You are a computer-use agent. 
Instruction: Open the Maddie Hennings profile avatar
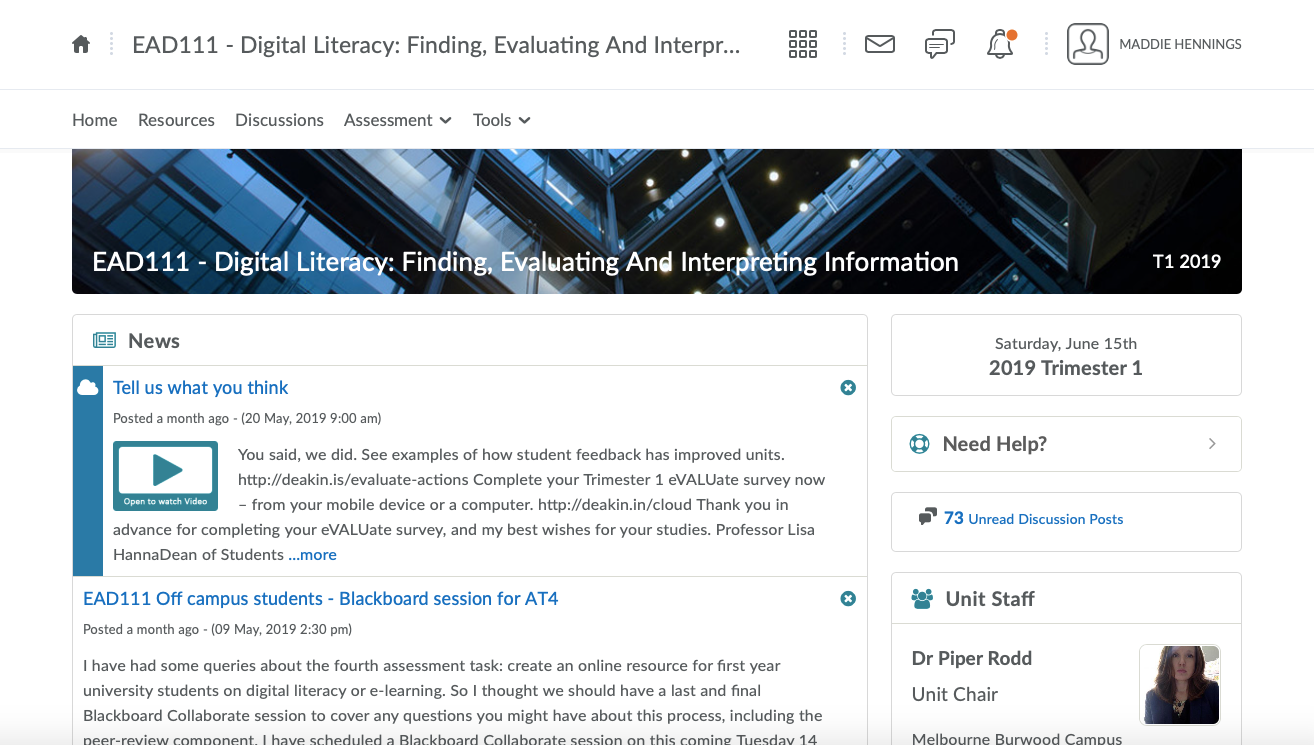click(1088, 44)
